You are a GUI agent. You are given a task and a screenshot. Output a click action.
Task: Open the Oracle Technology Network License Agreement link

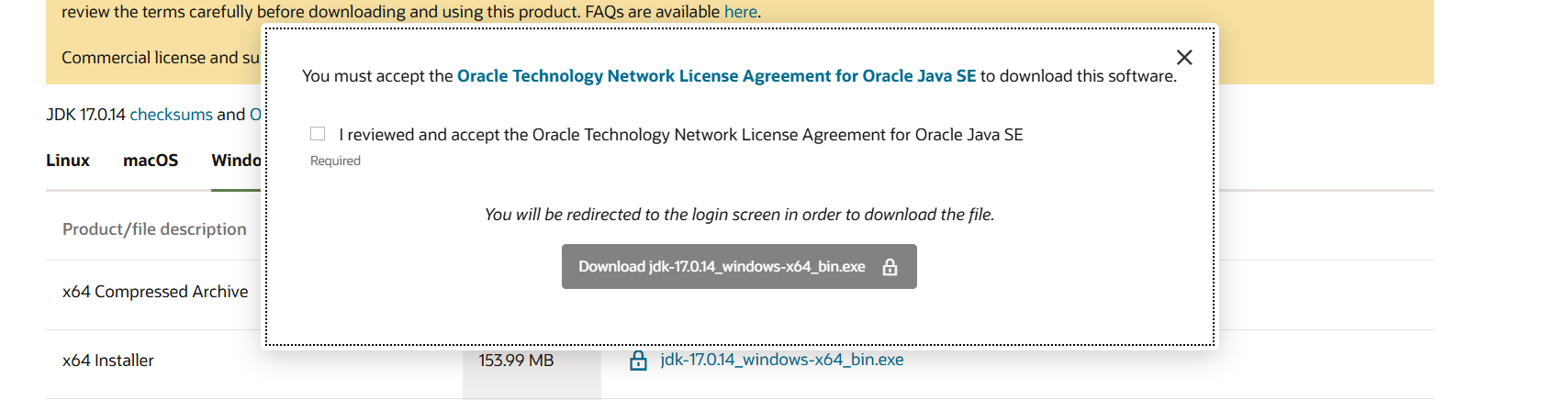click(716, 76)
